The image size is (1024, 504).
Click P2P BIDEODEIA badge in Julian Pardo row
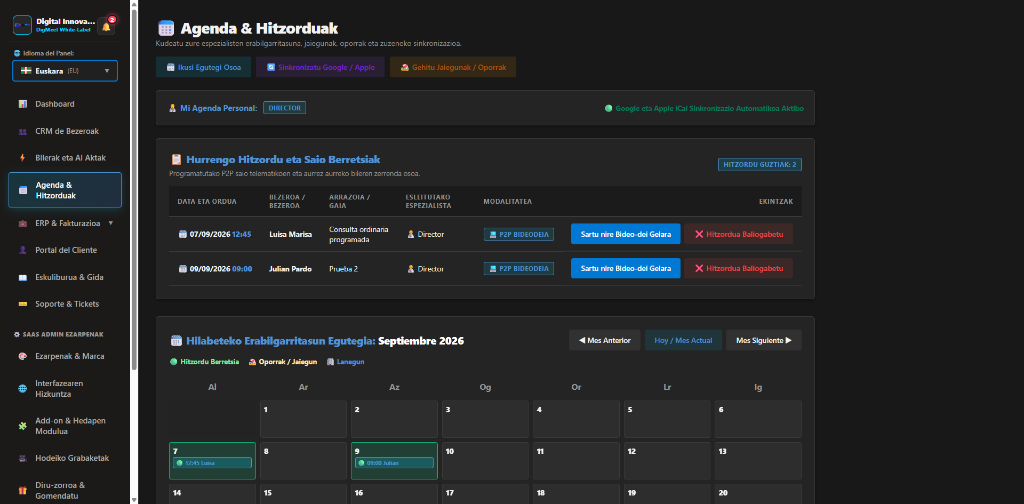(519, 268)
